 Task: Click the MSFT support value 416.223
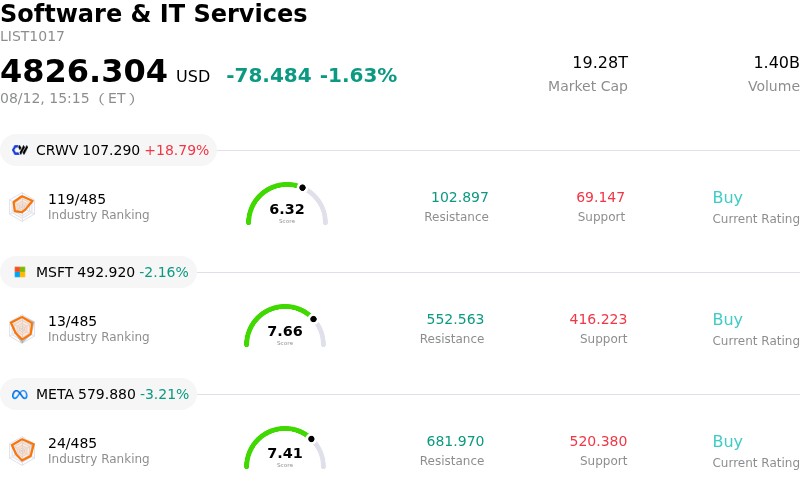point(598,319)
